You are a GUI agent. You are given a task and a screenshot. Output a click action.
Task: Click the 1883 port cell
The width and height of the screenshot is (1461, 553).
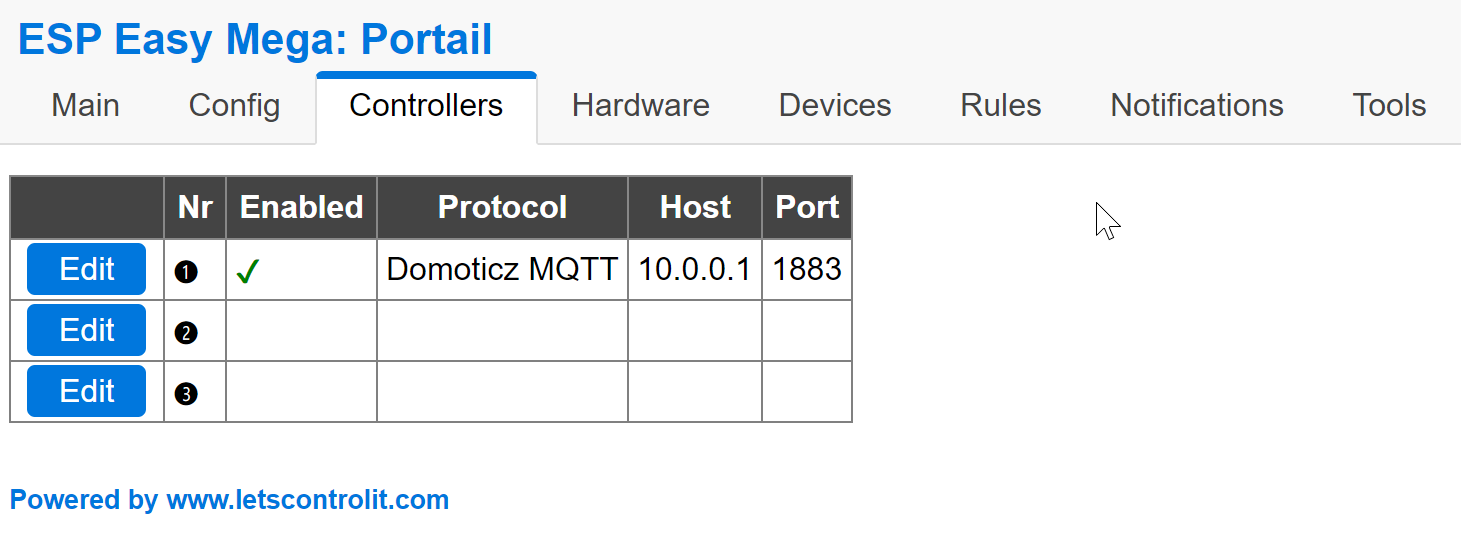(807, 269)
